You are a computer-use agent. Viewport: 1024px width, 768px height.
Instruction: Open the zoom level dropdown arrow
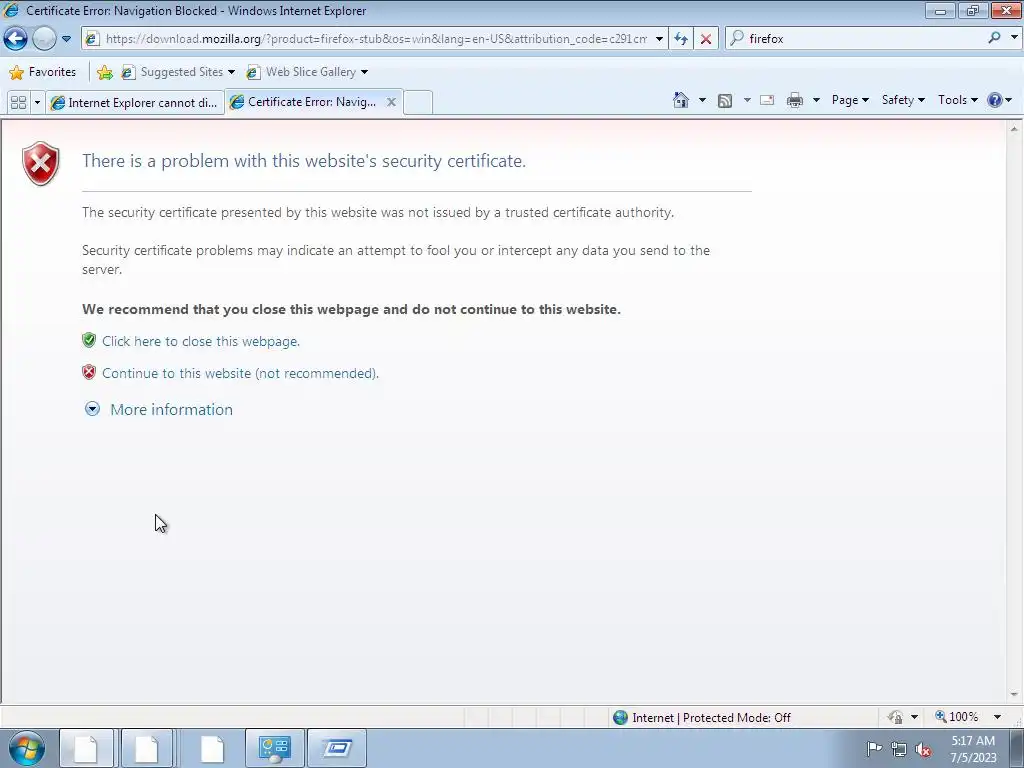pos(997,717)
